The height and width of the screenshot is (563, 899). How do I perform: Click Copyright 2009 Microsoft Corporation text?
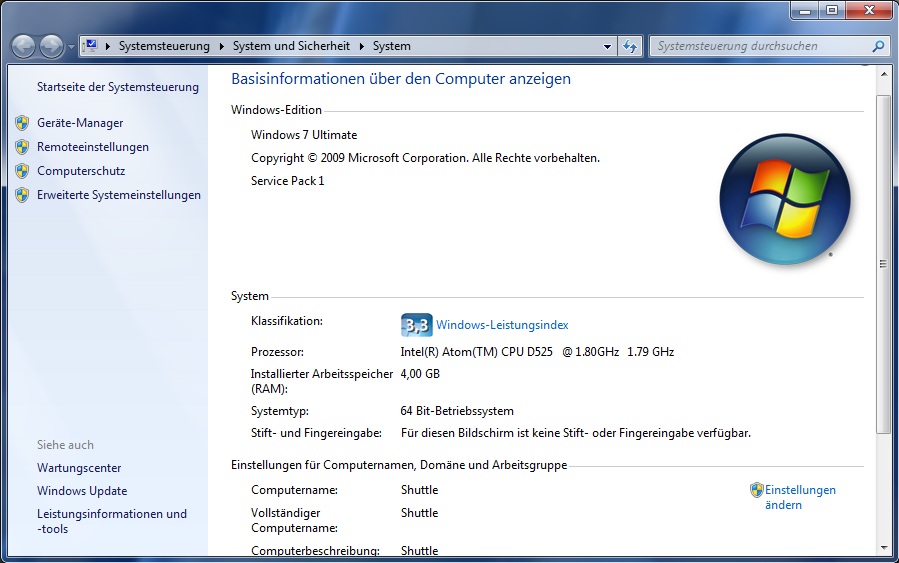[x=425, y=158]
